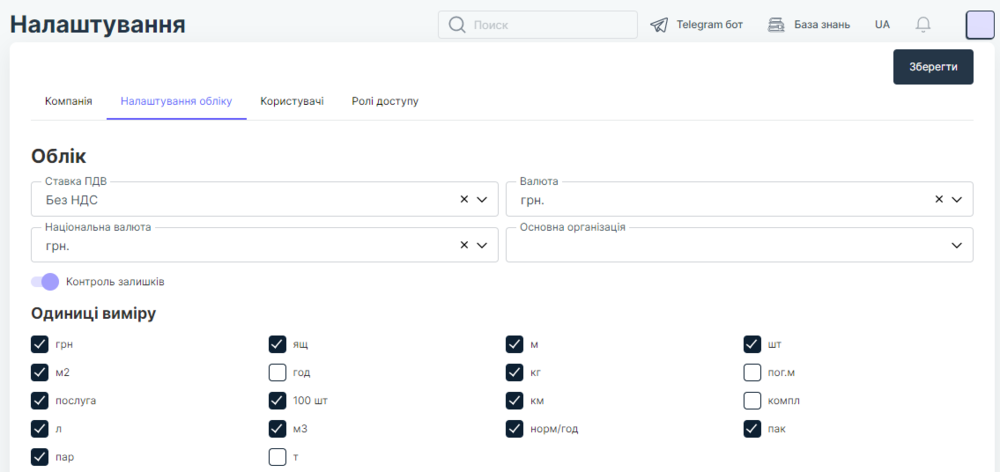The height and width of the screenshot is (472, 1000).
Task: Open the База знань icon
Action: (x=776, y=25)
